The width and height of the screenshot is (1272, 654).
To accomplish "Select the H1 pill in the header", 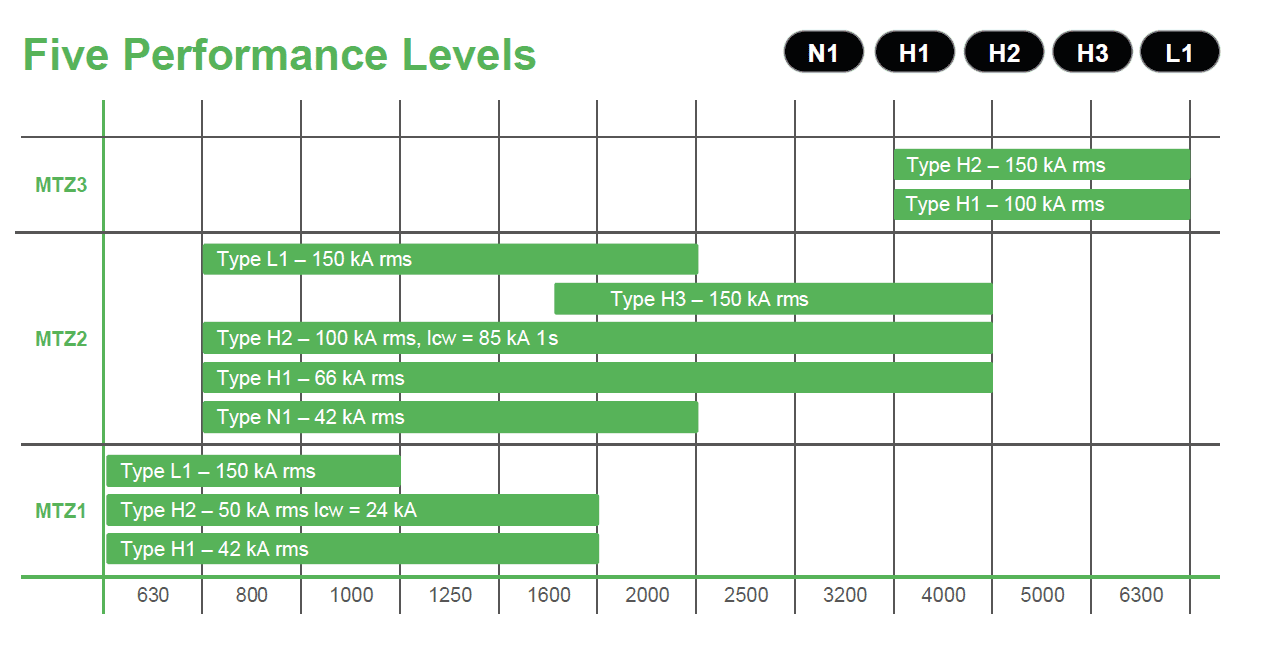I will pos(914,52).
